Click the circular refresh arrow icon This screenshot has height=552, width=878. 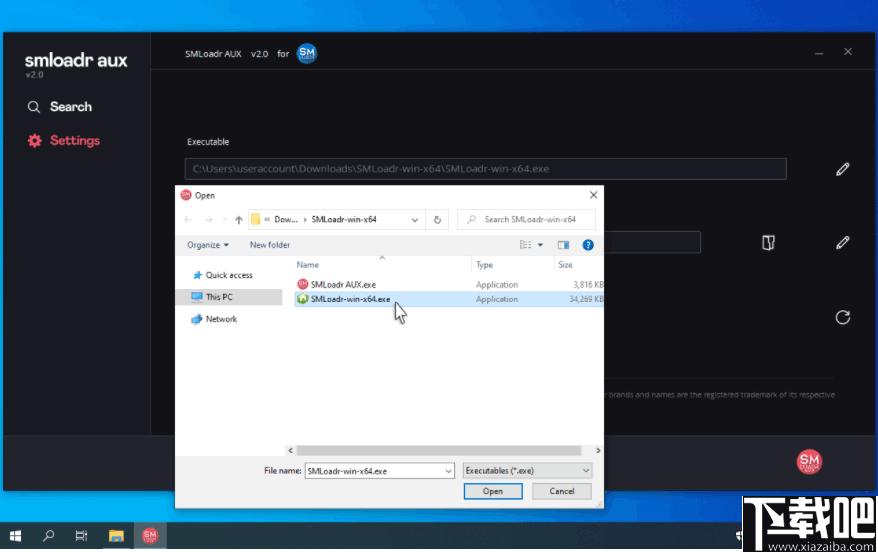(842, 317)
